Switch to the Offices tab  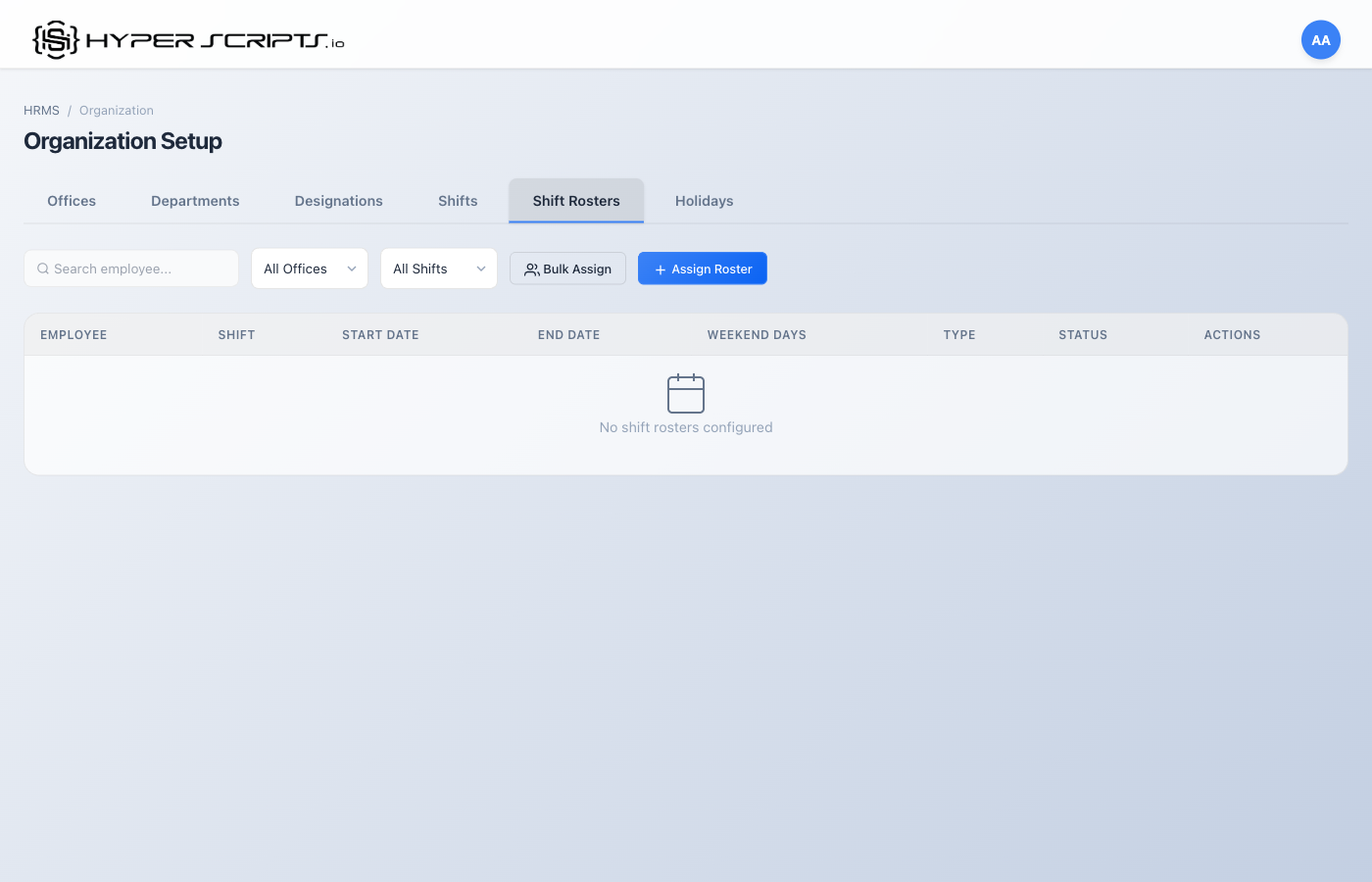pyautogui.click(x=71, y=200)
